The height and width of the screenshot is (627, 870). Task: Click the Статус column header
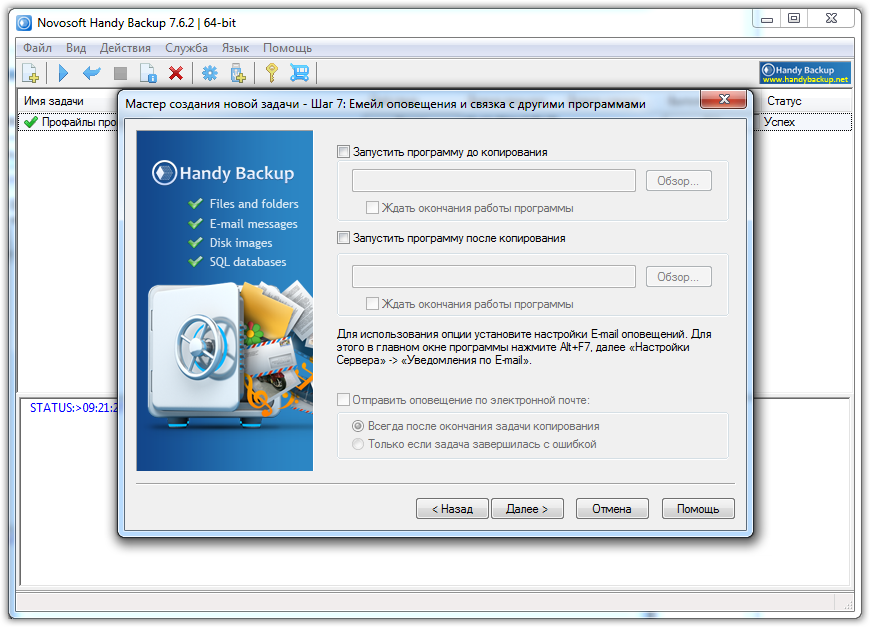pos(784,101)
